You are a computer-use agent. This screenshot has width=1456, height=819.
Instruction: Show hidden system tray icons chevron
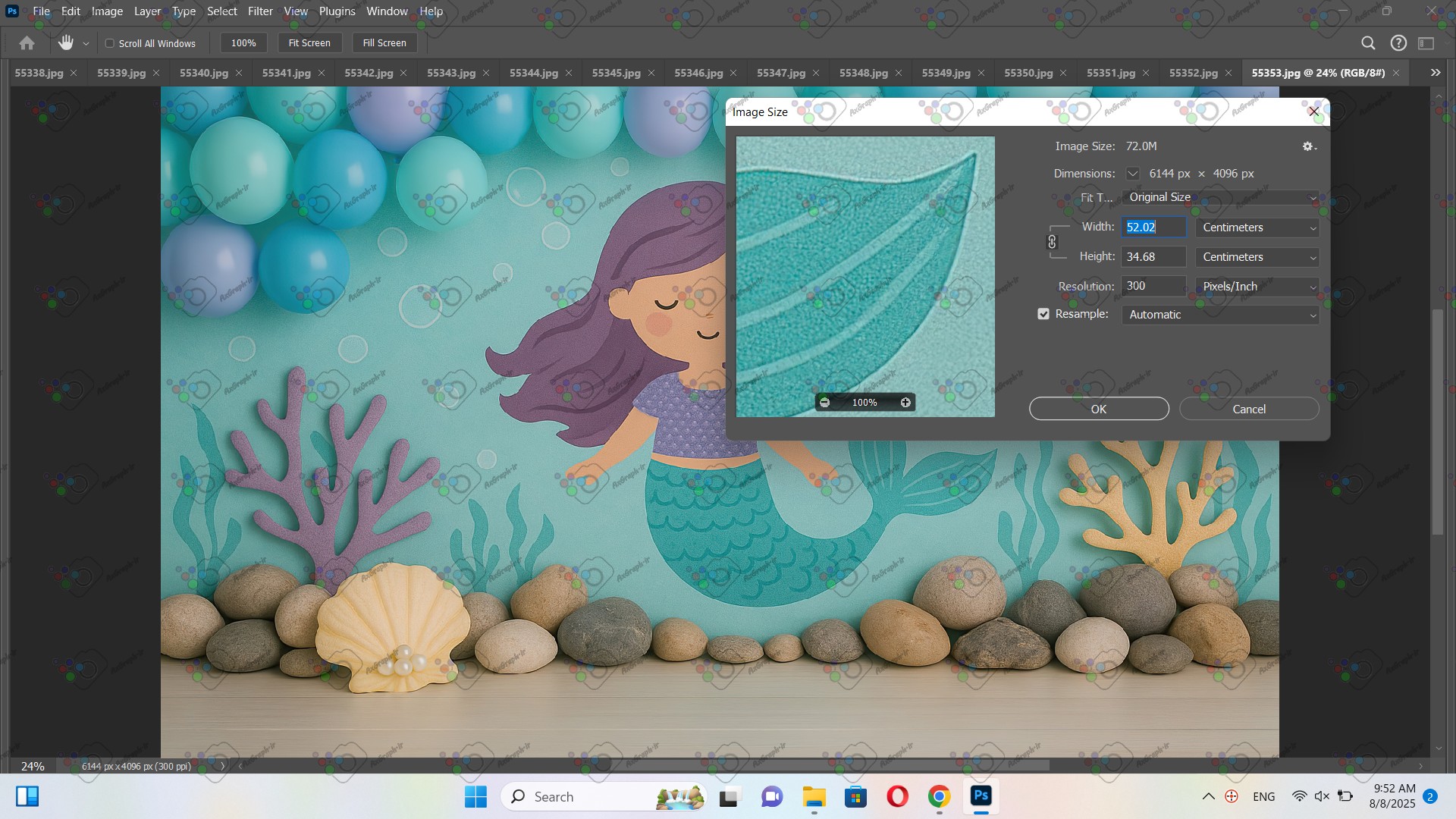pos(1209,796)
